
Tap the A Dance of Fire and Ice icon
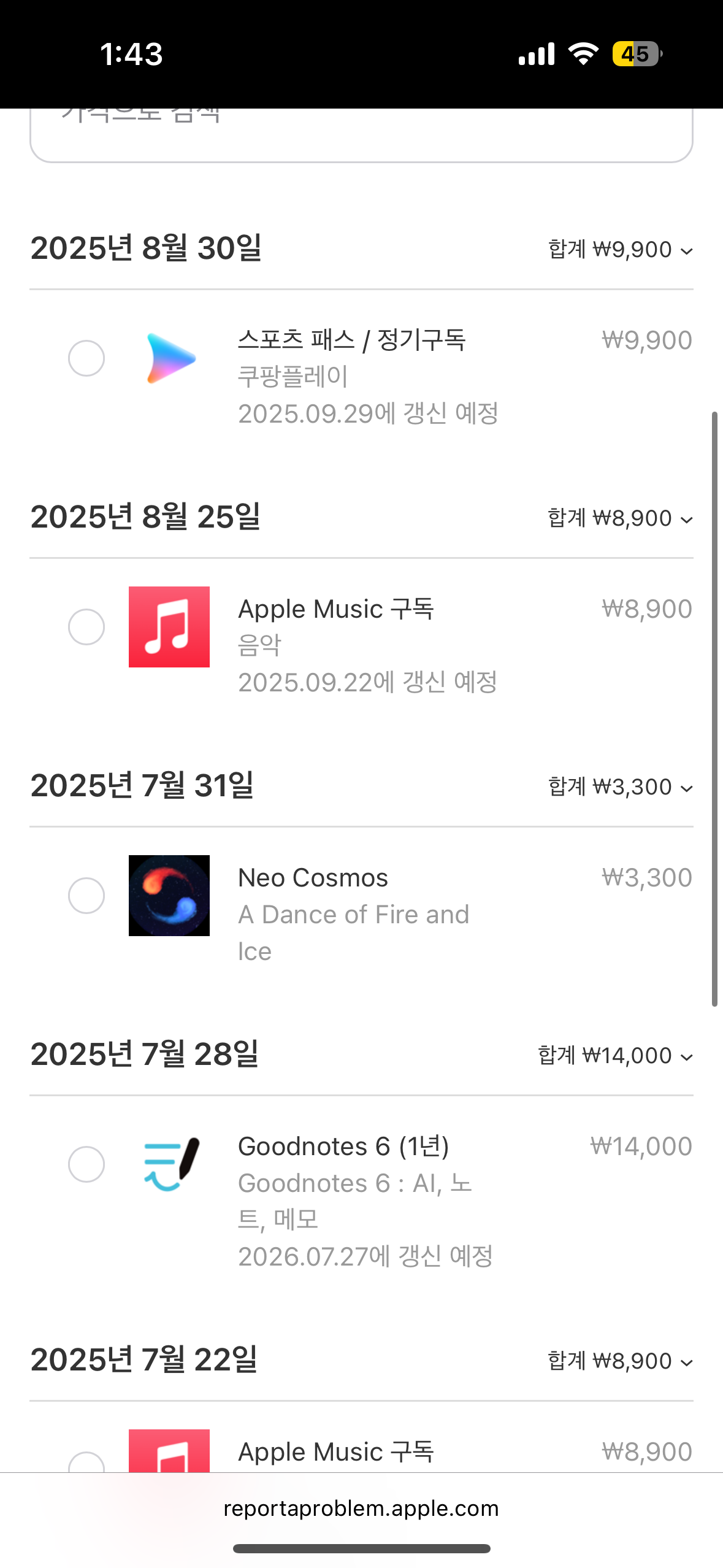pos(169,896)
